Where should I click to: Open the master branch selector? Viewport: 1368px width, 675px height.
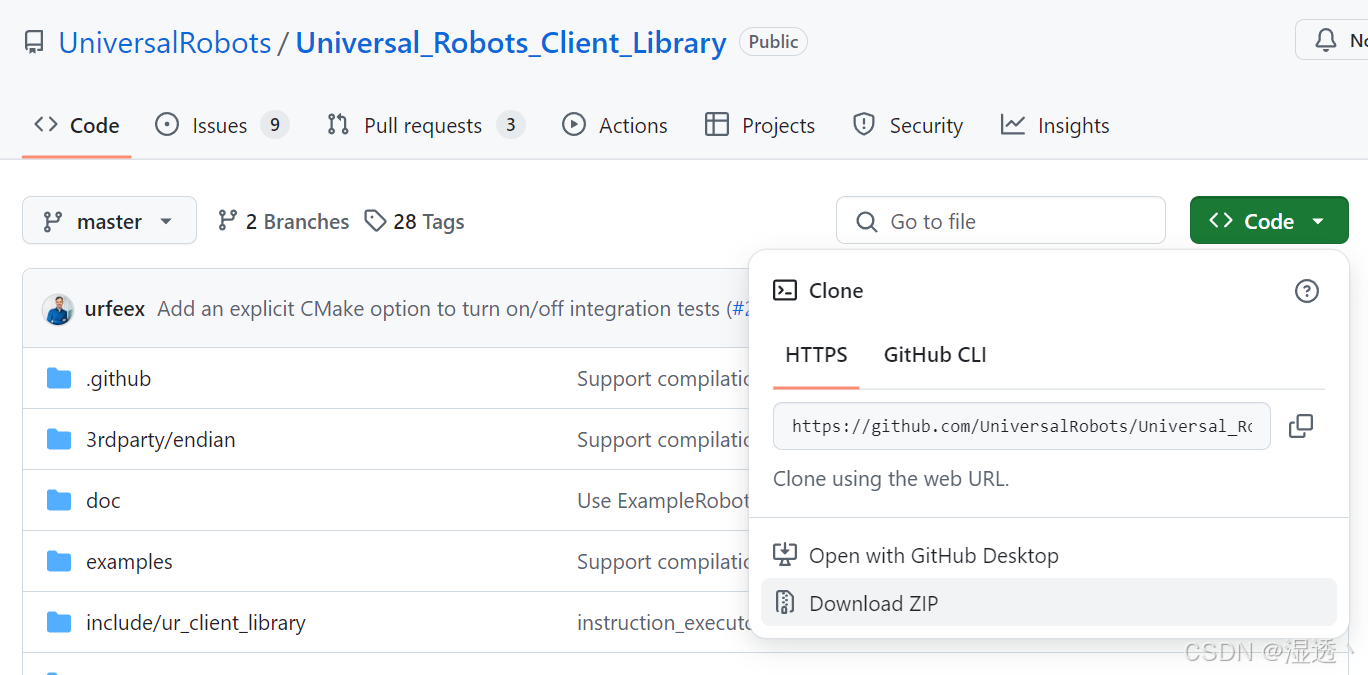[x=109, y=220]
